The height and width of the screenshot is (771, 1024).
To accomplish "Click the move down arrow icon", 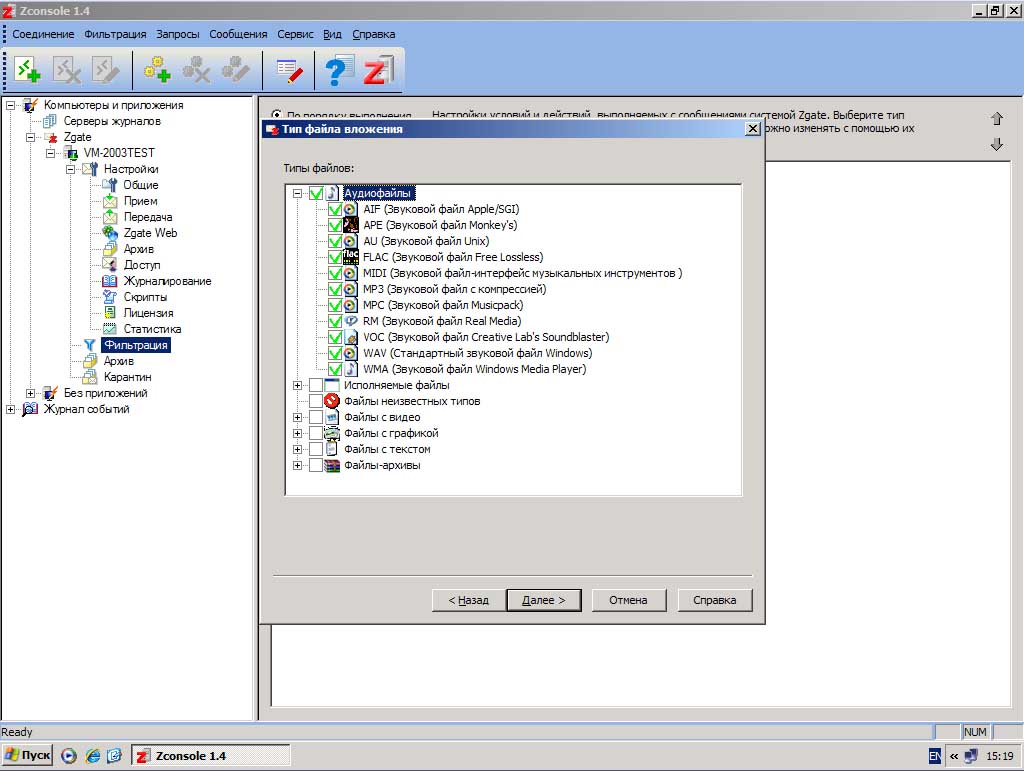I will (997, 144).
